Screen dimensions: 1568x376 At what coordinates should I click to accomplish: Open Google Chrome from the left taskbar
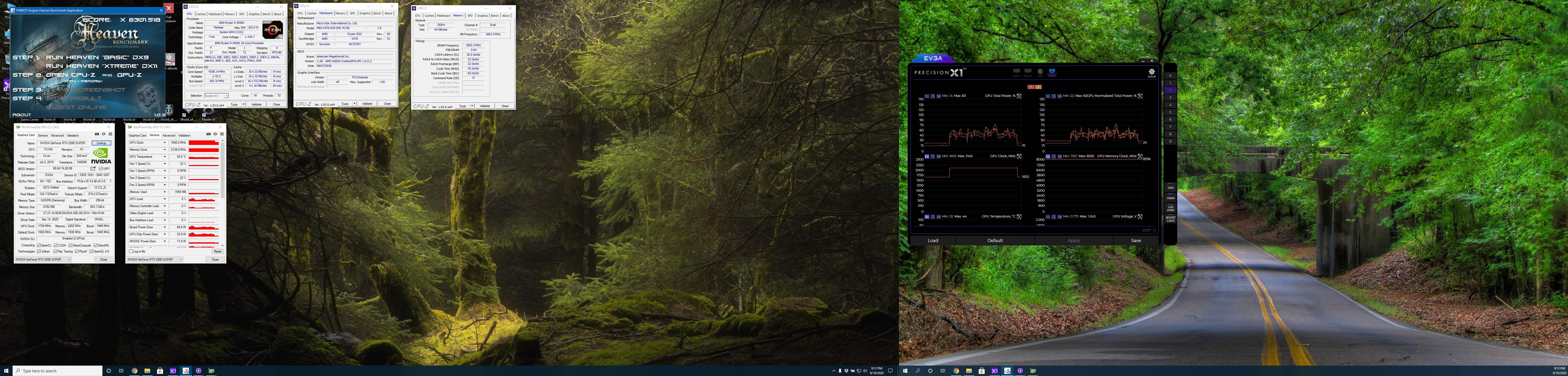[x=135, y=371]
